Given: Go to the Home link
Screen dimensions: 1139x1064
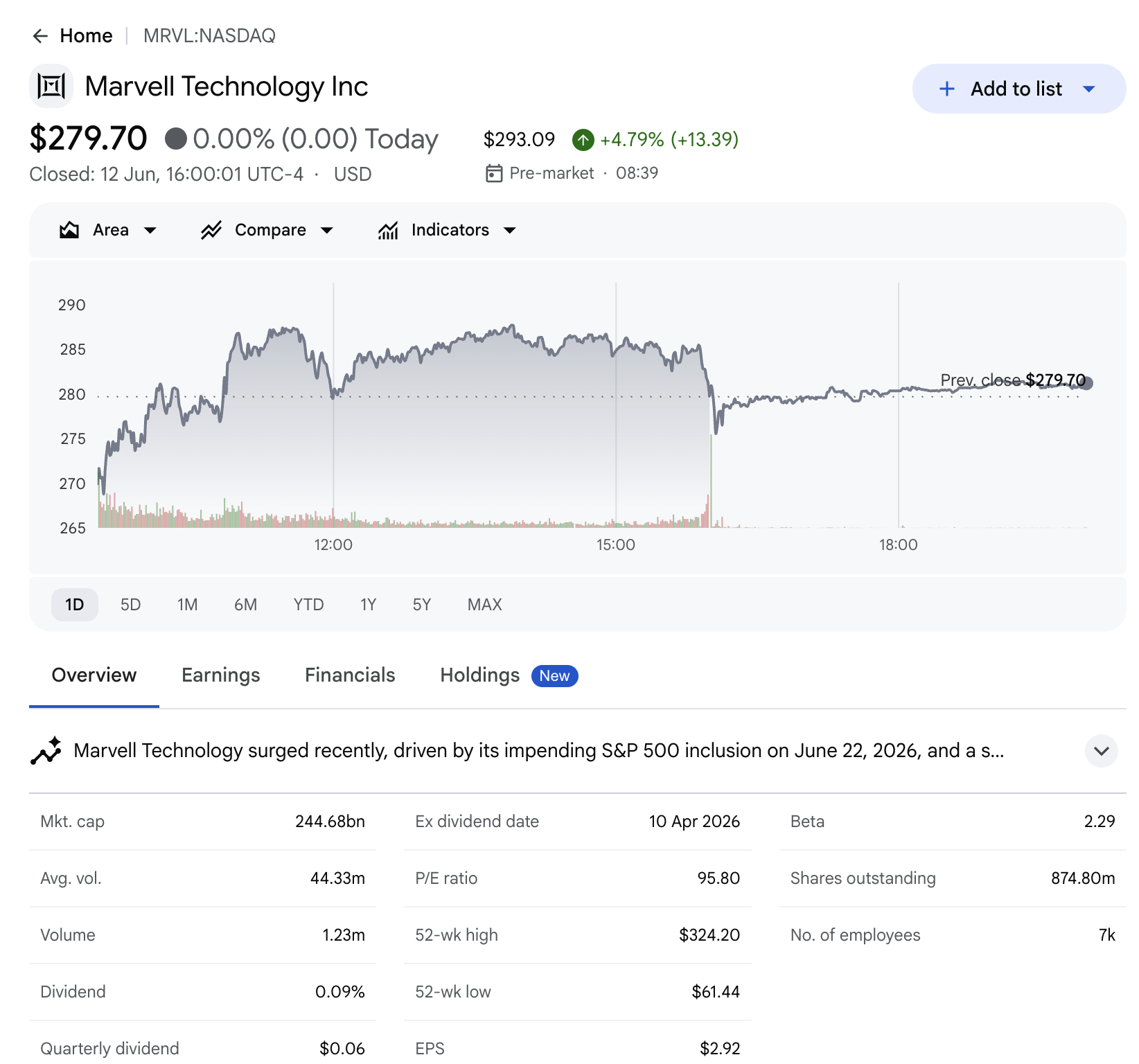Looking at the screenshot, I should pos(86,36).
